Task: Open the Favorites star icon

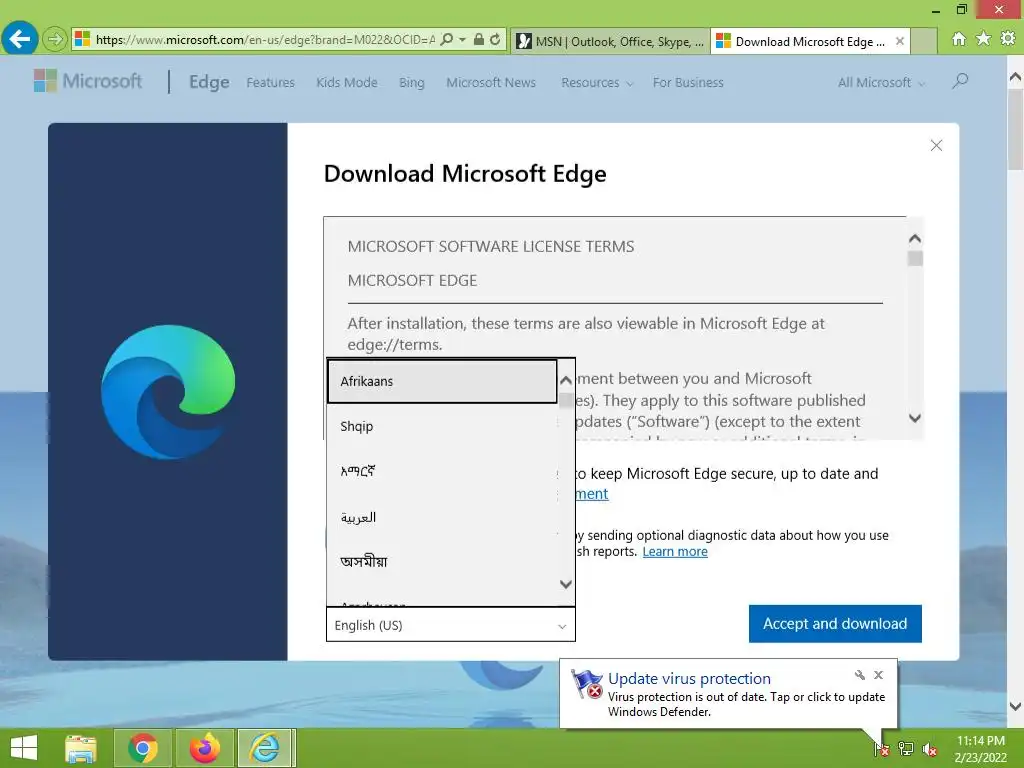Action: (983, 39)
